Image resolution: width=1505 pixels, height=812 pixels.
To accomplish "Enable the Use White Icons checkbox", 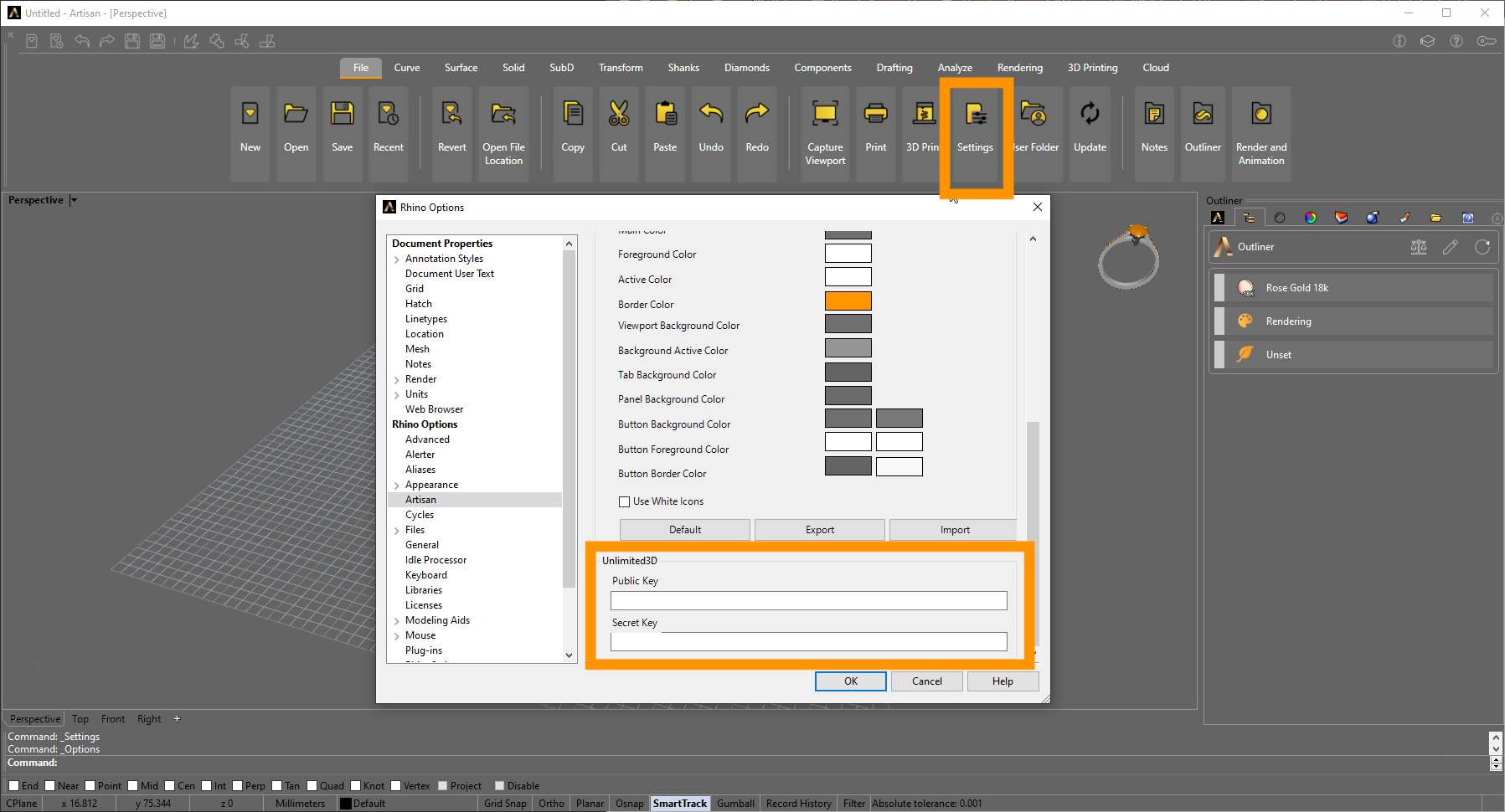I will tap(624, 502).
